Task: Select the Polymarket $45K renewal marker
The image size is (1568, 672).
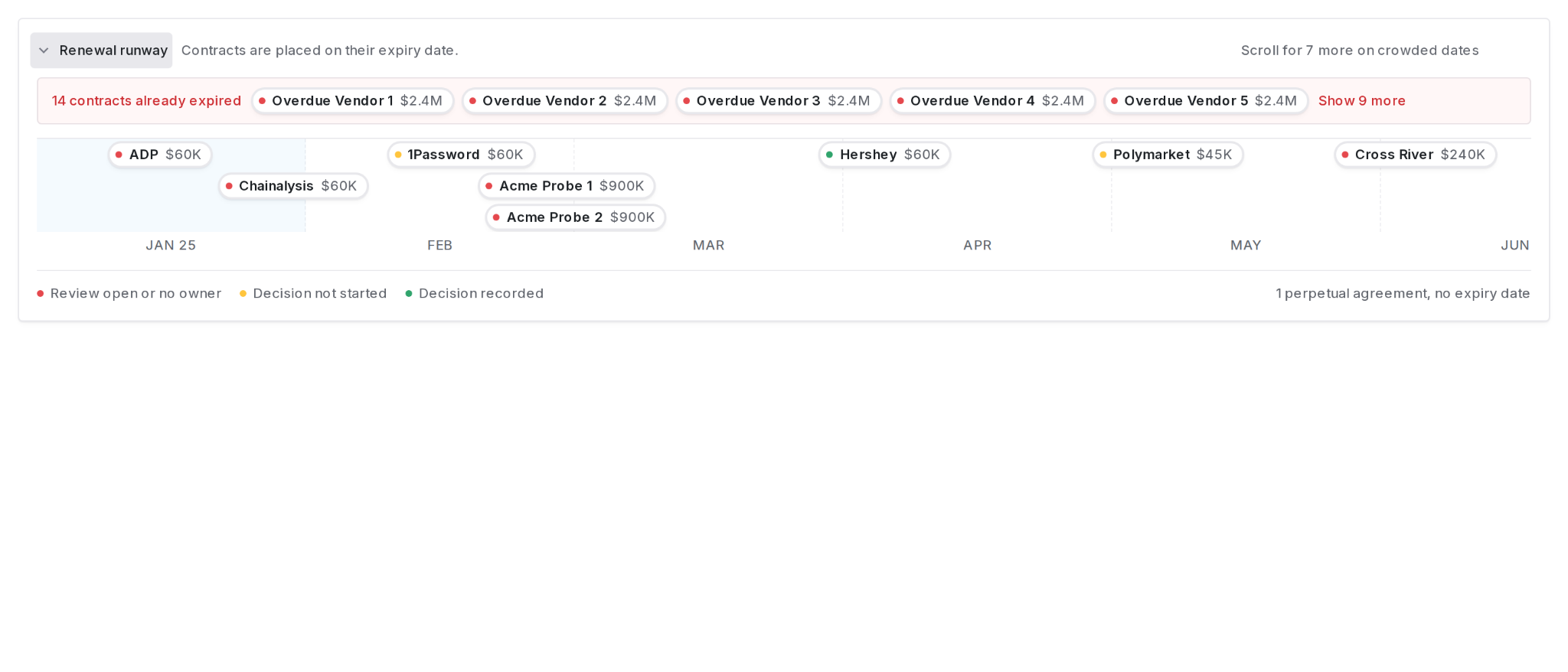Action: pos(1168,155)
